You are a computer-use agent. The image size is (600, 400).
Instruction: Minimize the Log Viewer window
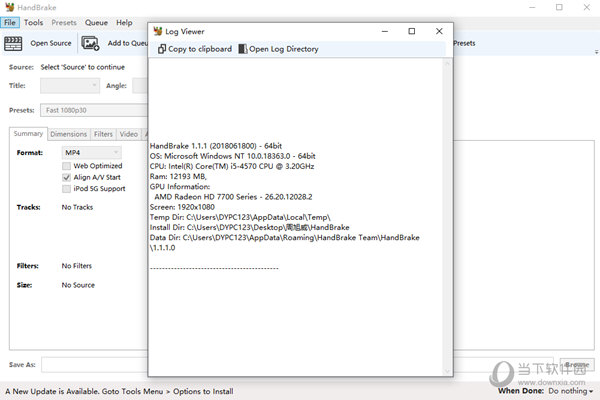[385, 31]
